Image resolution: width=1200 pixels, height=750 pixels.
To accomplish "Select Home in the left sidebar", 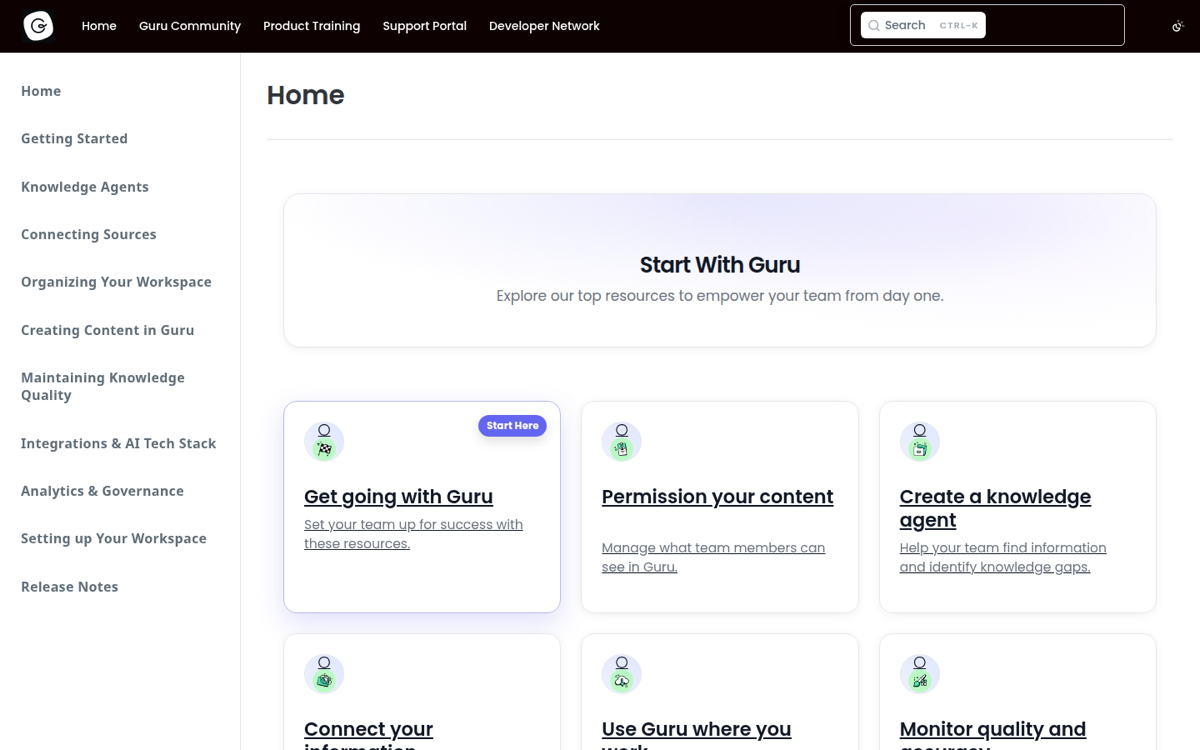I will (41, 91).
